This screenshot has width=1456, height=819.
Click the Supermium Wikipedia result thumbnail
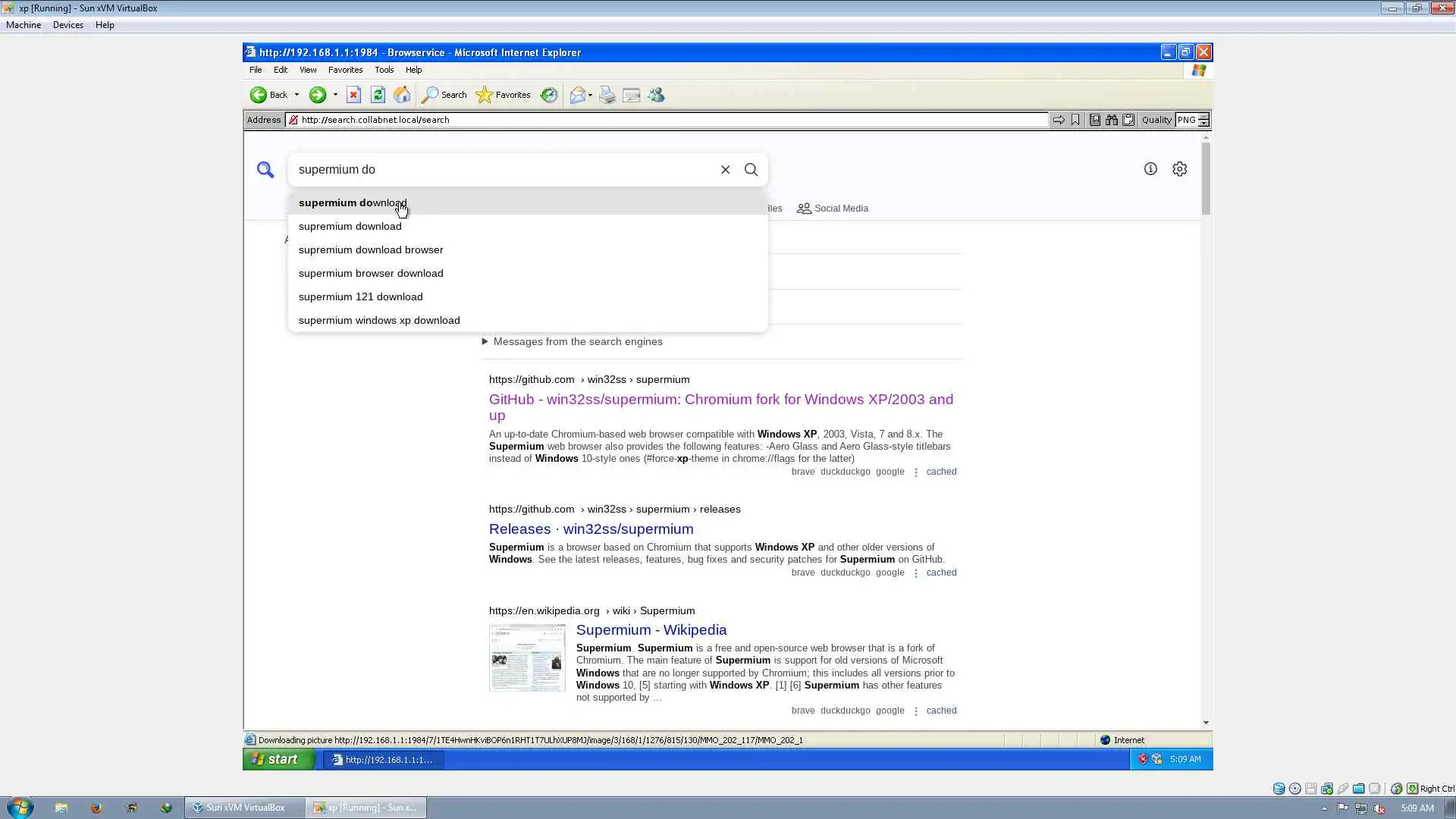click(527, 658)
